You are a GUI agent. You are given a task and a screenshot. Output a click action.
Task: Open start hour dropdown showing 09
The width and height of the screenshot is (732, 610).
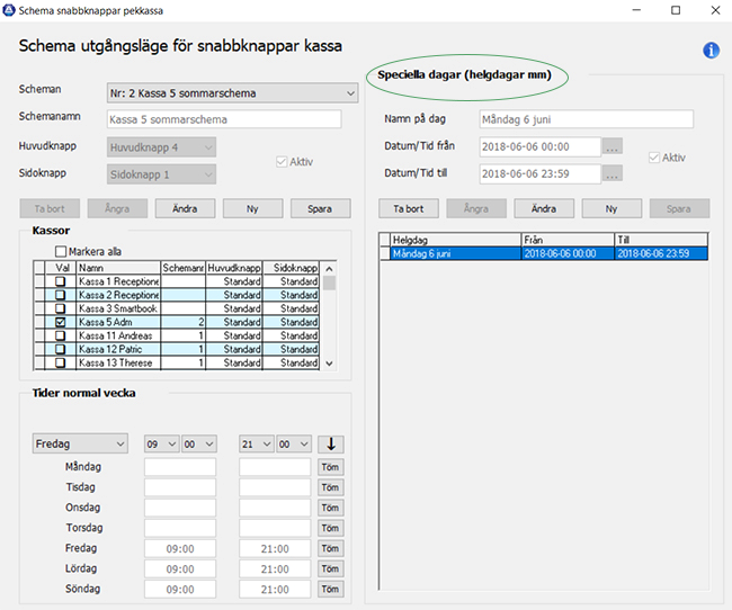[161, 444]
